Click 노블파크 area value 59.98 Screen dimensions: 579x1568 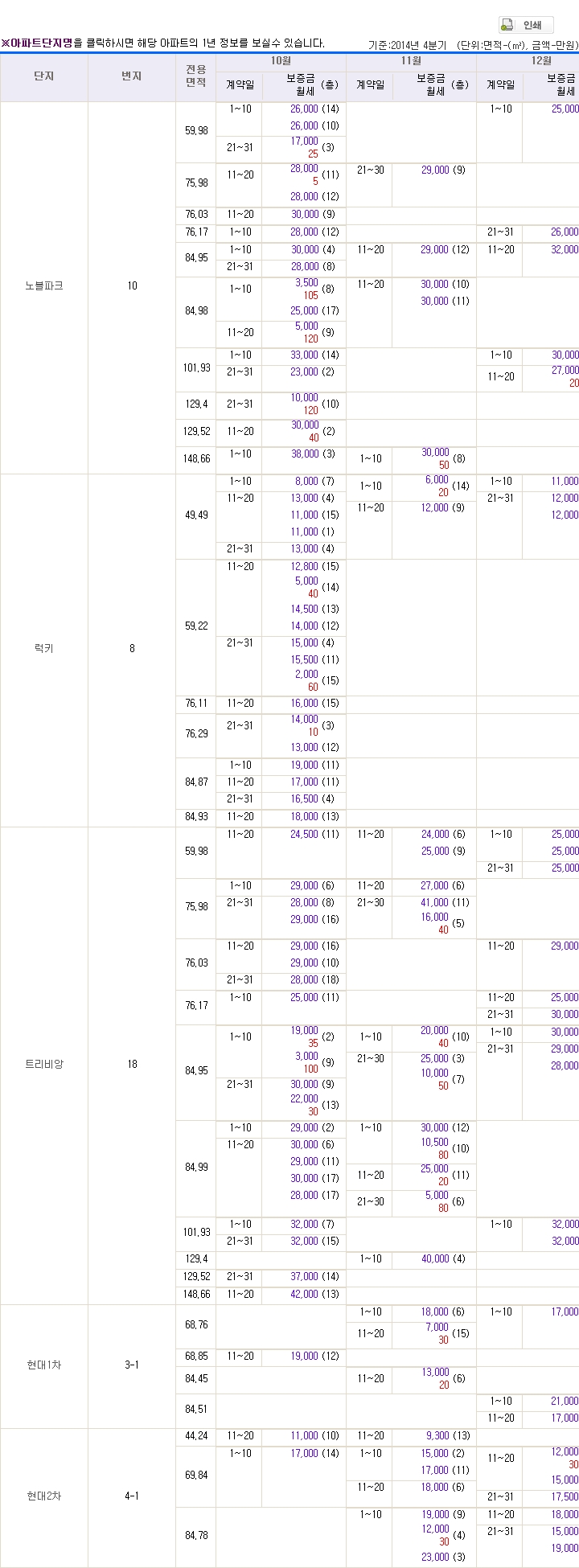coord(196,131)
